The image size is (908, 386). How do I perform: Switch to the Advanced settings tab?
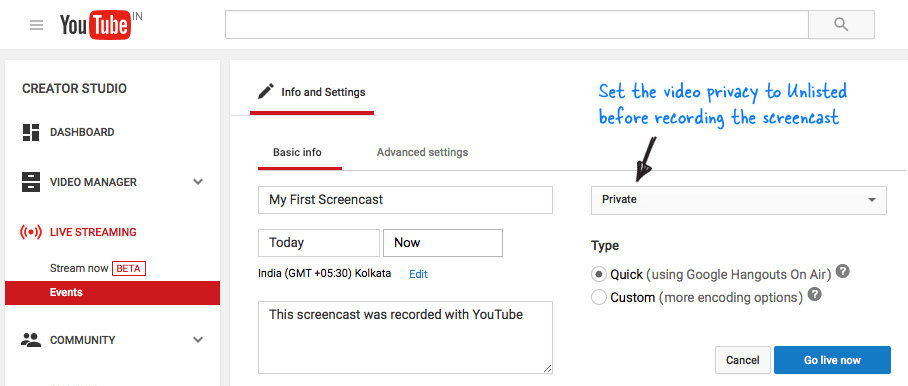(x=422, y=152)
